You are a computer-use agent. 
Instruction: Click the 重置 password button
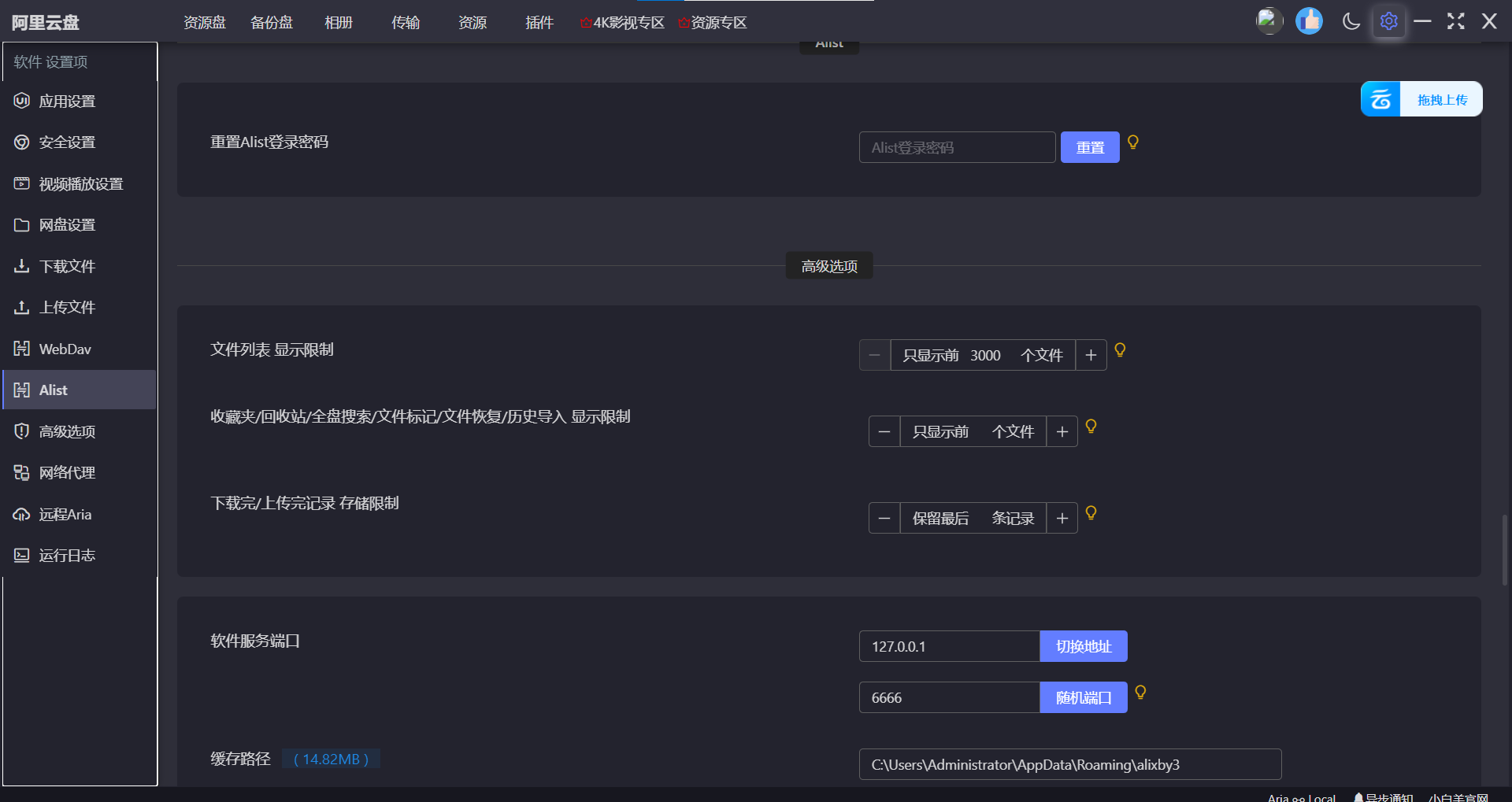1090,147
